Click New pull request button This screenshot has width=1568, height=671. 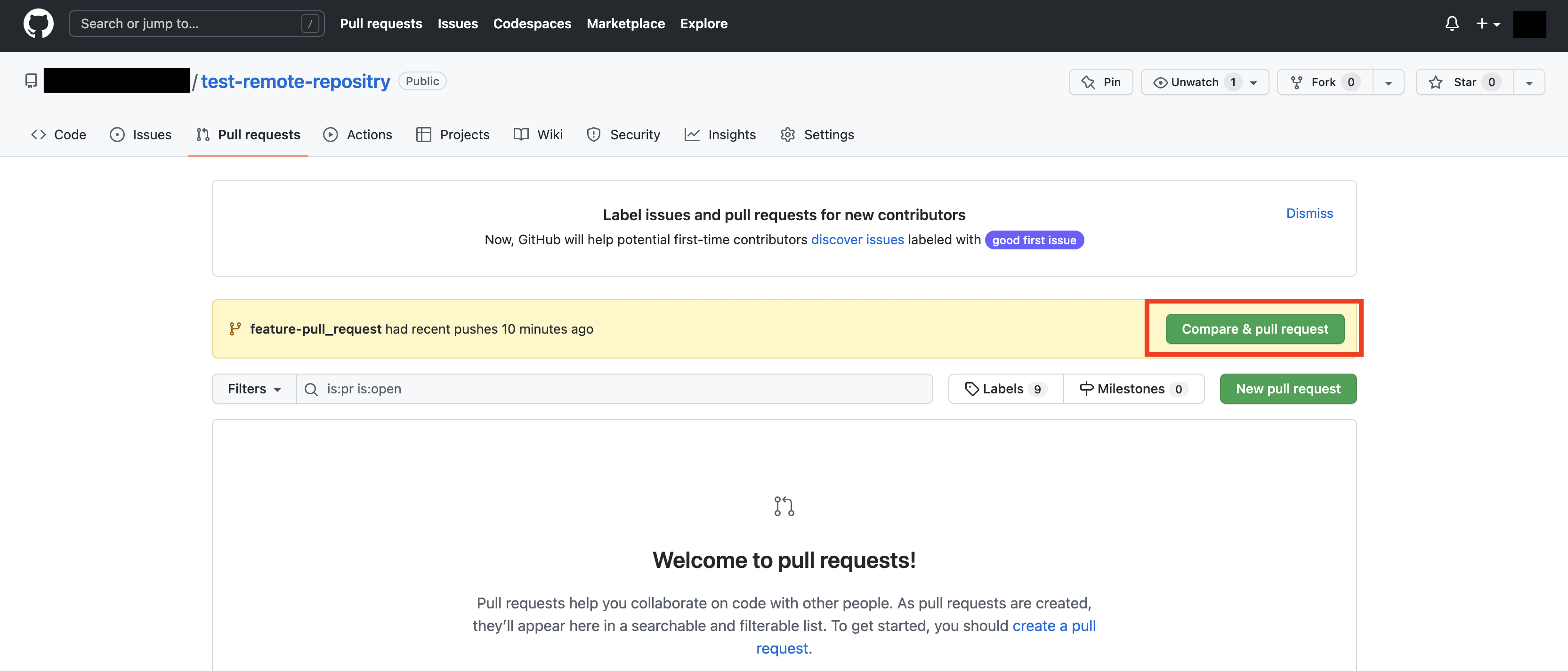click(x=1288, y=389)
